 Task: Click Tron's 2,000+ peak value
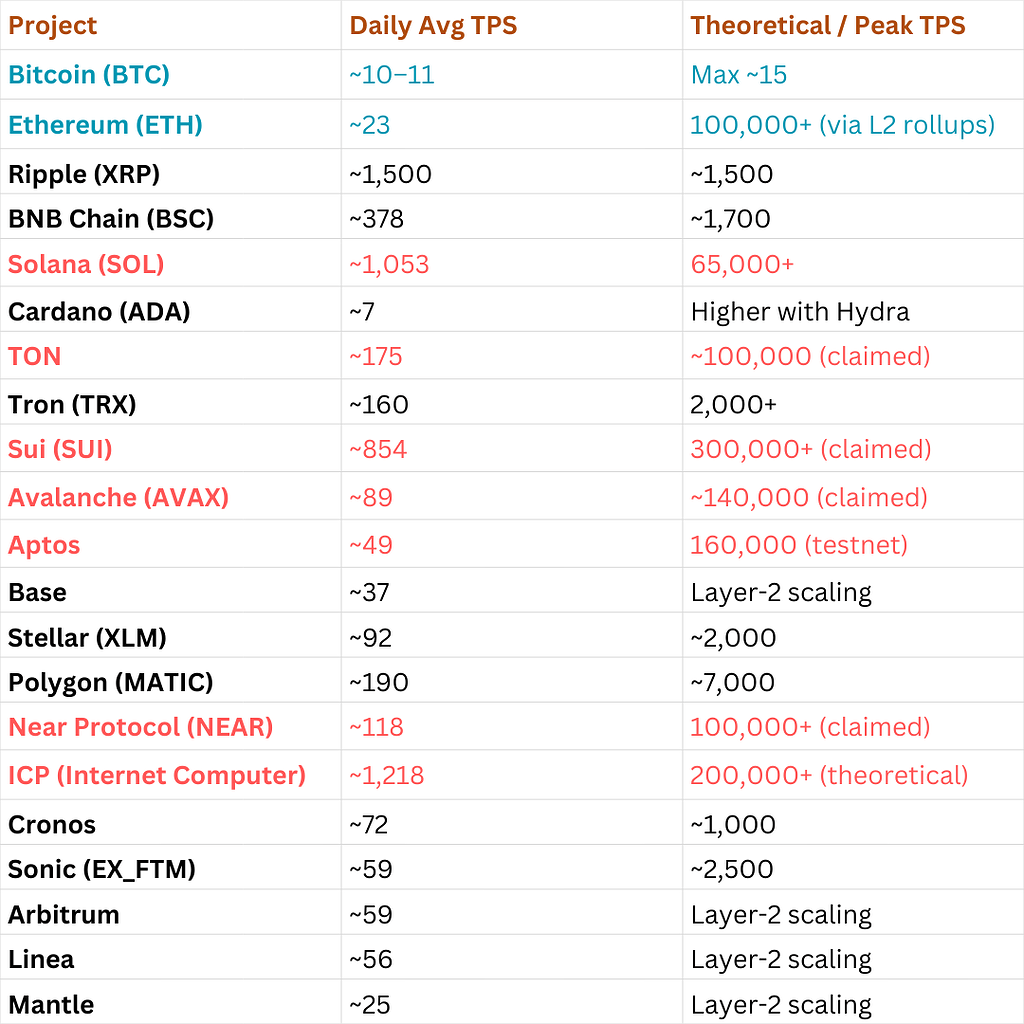733,405
